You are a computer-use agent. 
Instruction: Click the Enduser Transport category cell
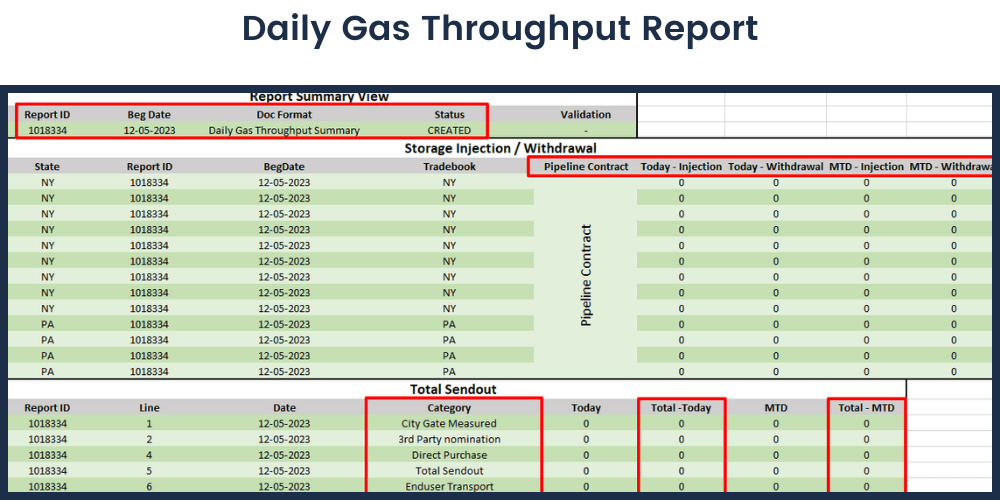pos(449,486)
